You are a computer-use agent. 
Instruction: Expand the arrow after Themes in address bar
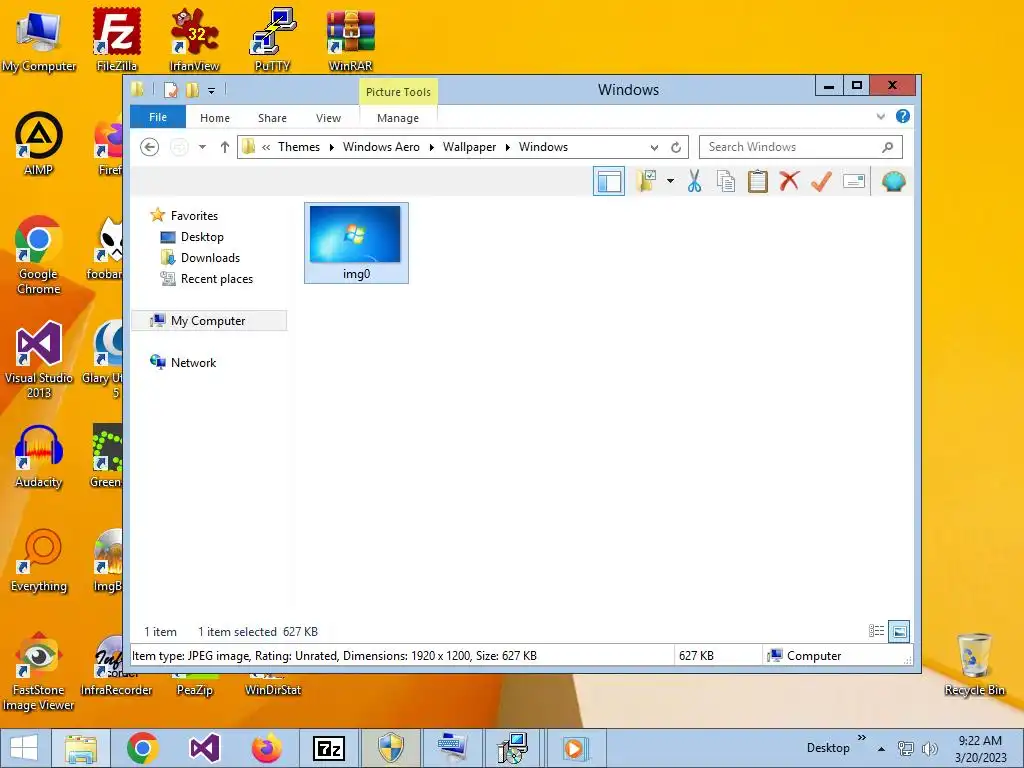[332, 147]
